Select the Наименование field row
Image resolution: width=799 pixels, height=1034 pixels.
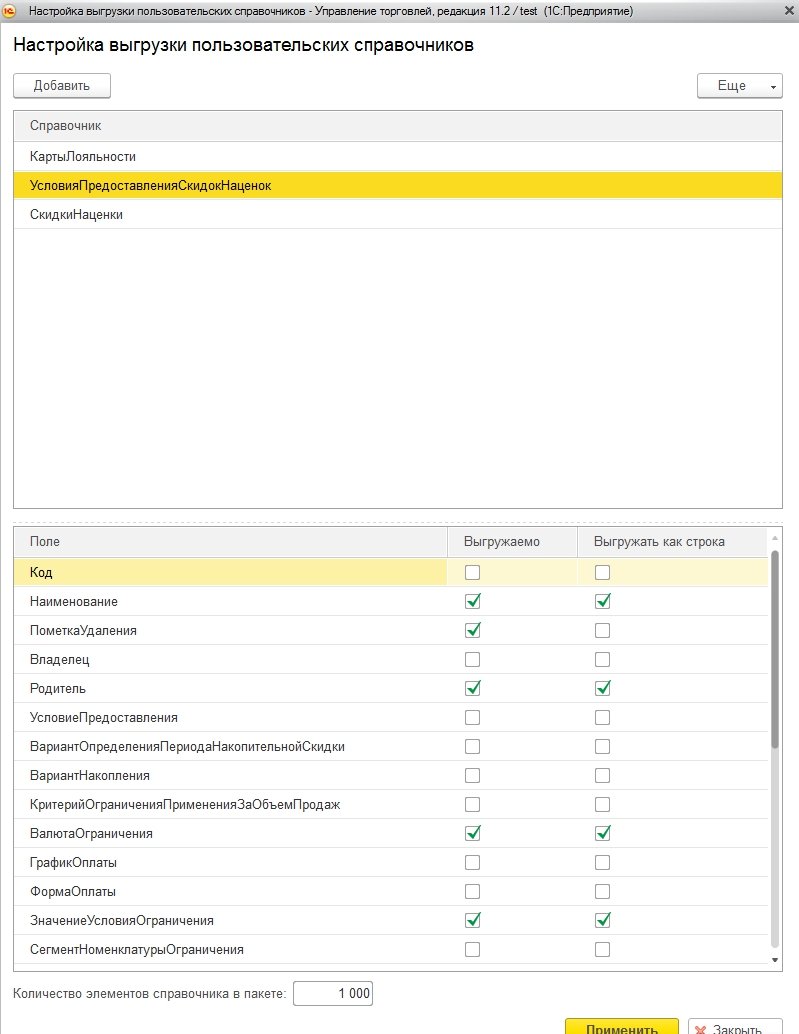click(391, 601)
